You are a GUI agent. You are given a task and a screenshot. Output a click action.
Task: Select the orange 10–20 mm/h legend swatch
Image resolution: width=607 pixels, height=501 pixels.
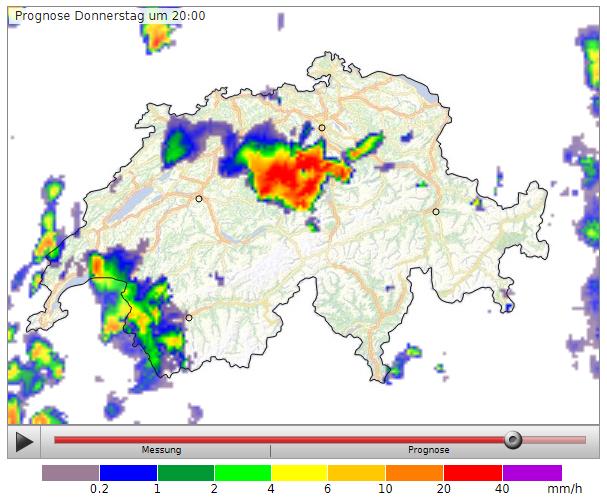[x=415, y=472]
